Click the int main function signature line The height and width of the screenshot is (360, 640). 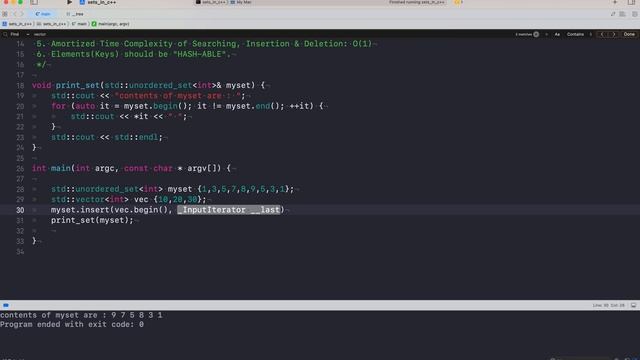click(x=131, y=169)
